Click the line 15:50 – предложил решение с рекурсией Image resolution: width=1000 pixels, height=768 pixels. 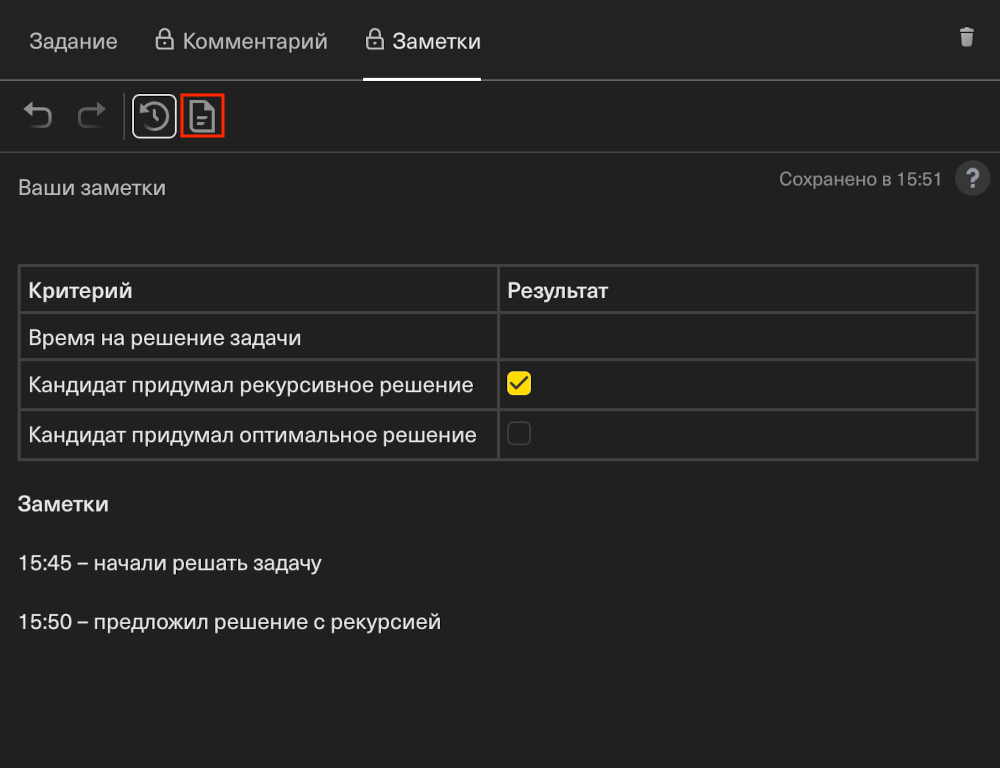(x=230, y=622)
